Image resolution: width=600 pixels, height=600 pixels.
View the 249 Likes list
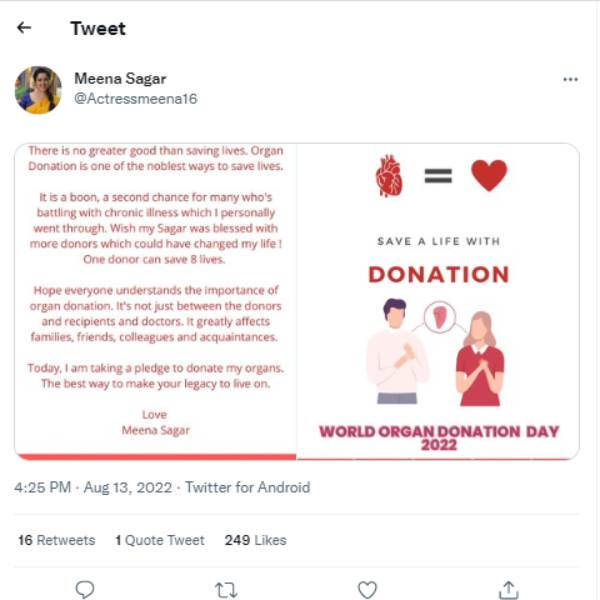[255, 540]
